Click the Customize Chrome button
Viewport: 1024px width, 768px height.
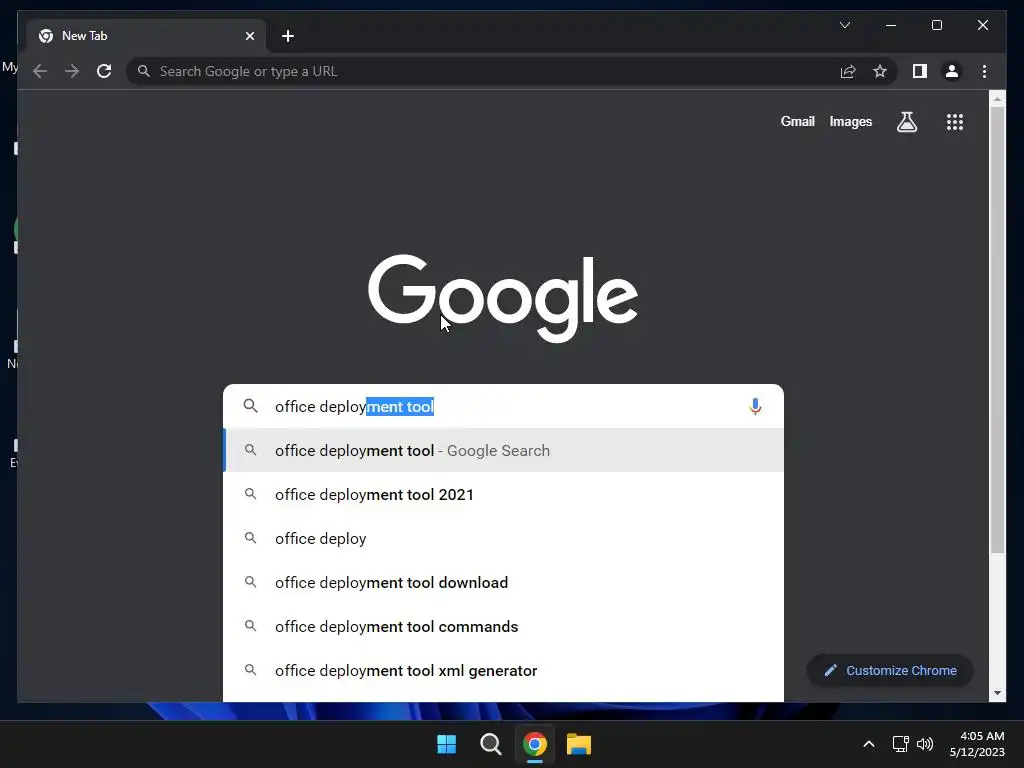889,671
